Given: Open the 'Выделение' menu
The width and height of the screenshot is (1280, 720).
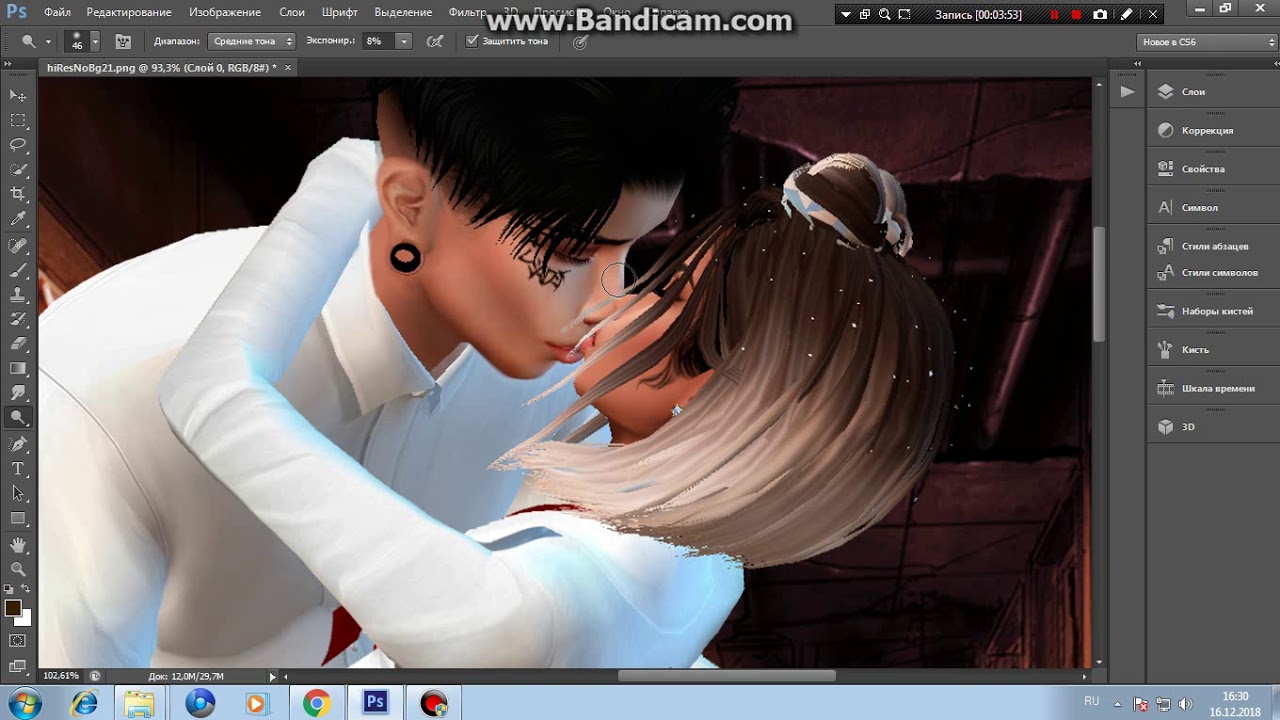Looking at the screenshot, I should 403,12.
